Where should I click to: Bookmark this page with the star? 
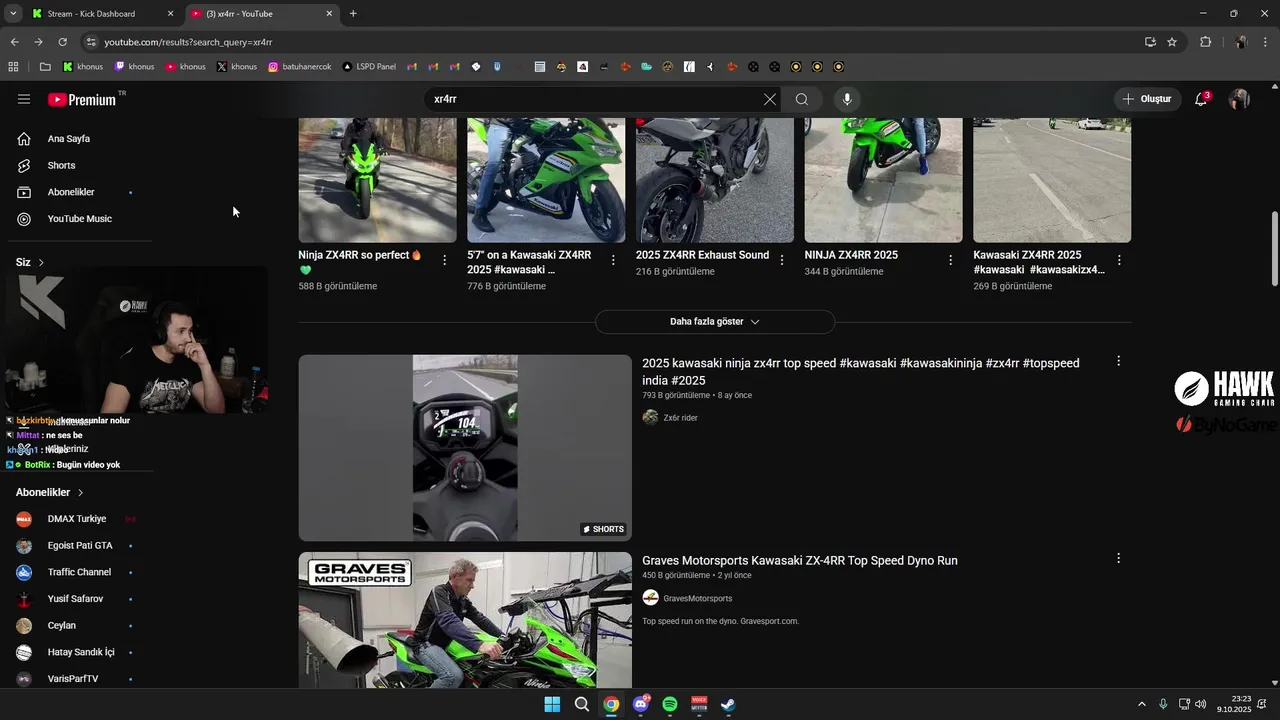pos(1172,42)
